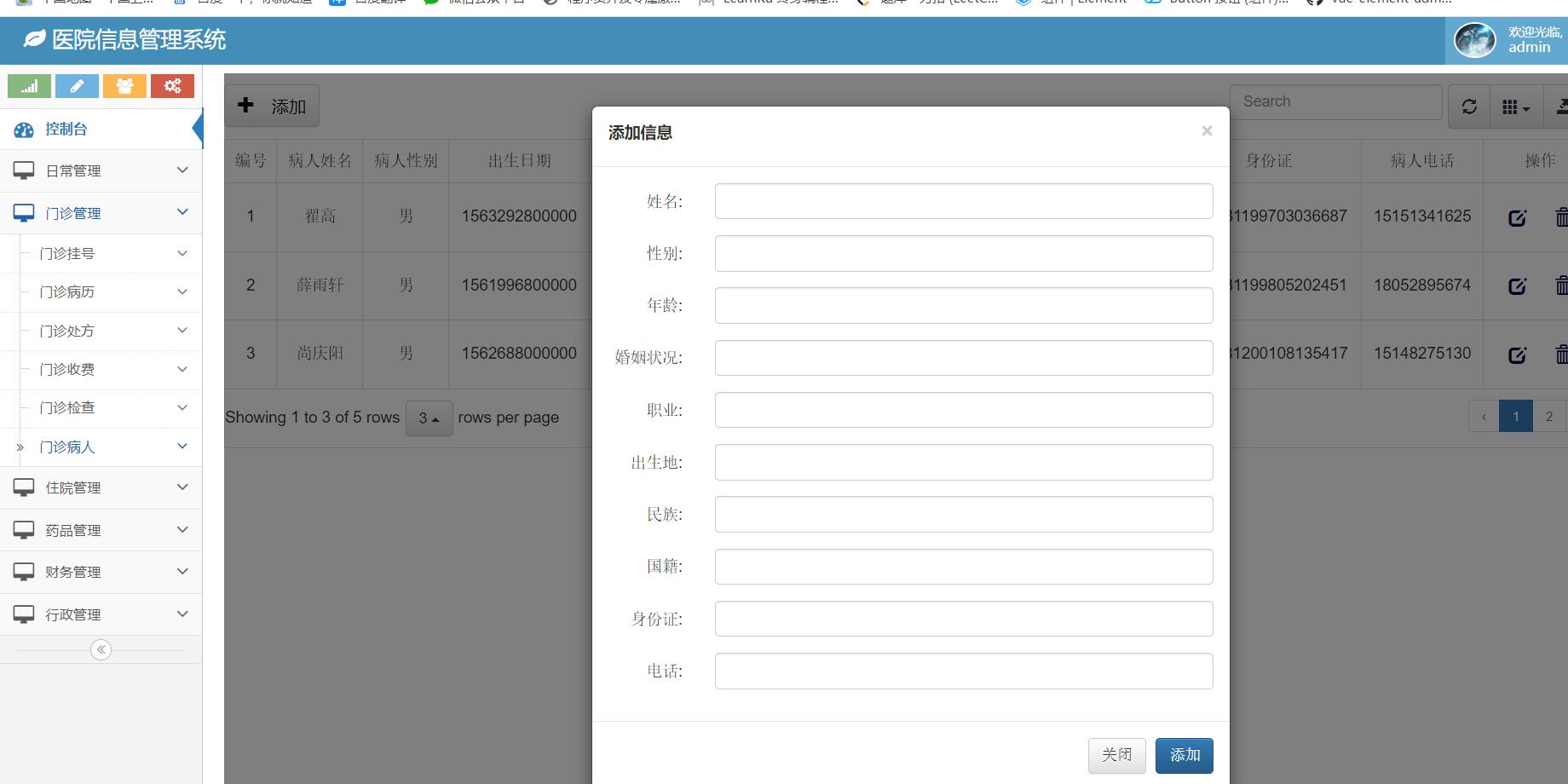The image size is (1568, 784).
Task: Select page 1 in pagination
Action: (1516, 416)
